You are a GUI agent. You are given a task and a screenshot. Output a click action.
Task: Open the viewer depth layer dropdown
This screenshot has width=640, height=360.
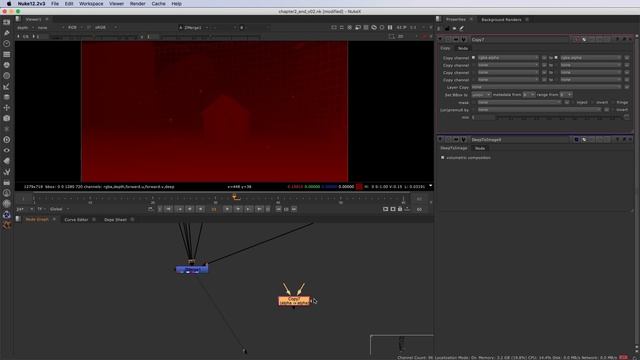(24, 27)
